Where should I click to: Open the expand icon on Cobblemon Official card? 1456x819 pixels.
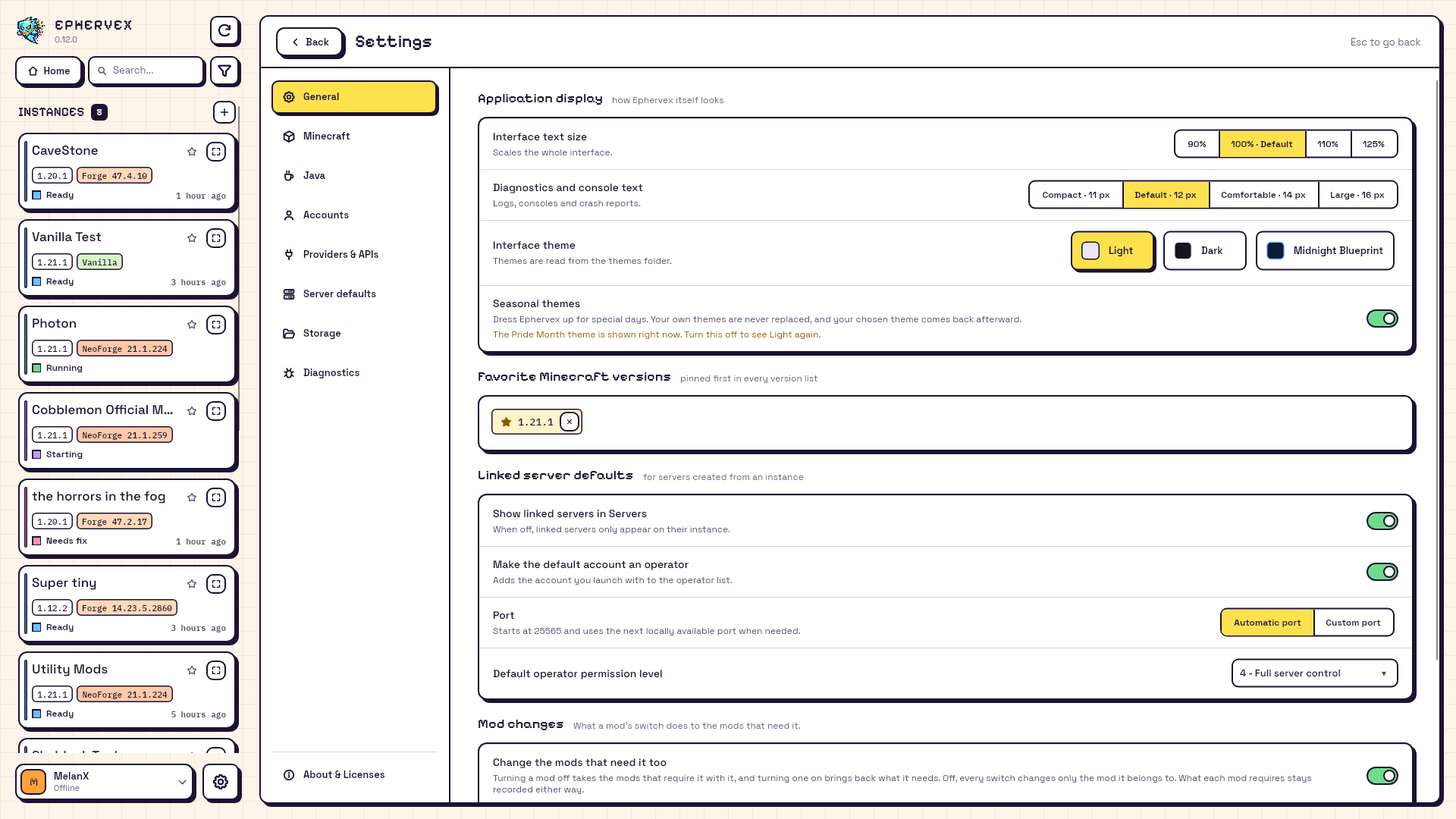[216, 411]
